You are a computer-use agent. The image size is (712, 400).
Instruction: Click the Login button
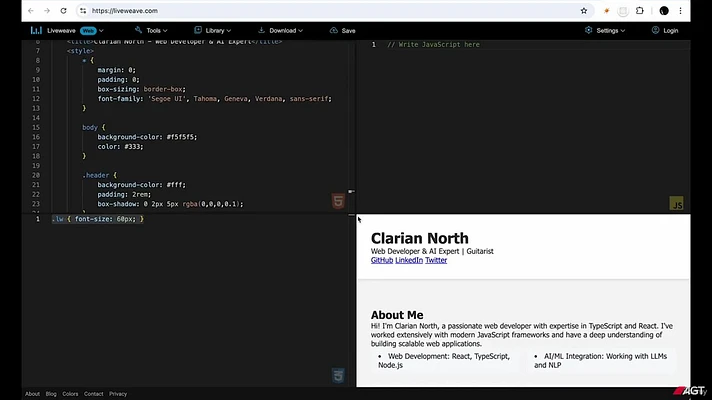[x=665, y=30]
